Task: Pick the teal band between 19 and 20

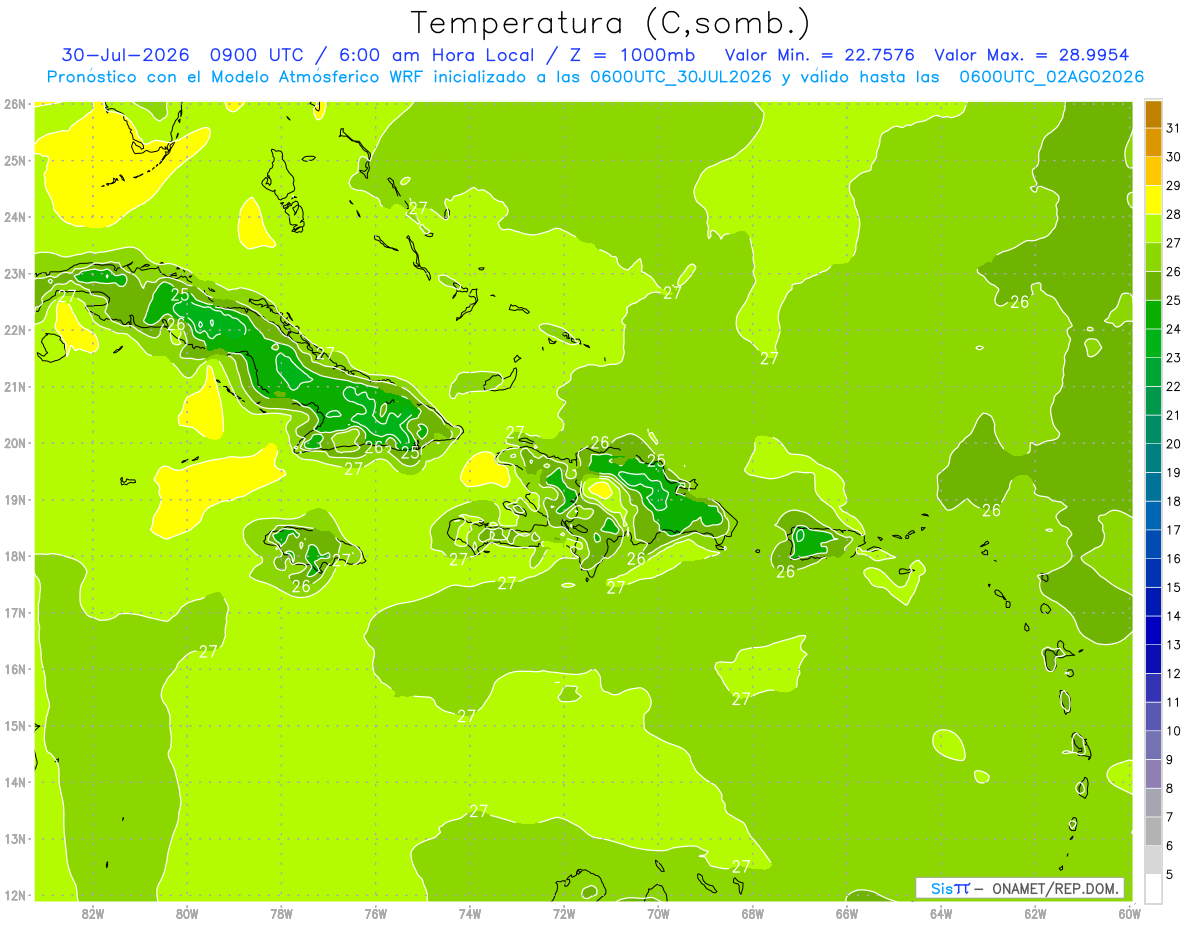Action: pyautogui.click(x=1153, y=458)
